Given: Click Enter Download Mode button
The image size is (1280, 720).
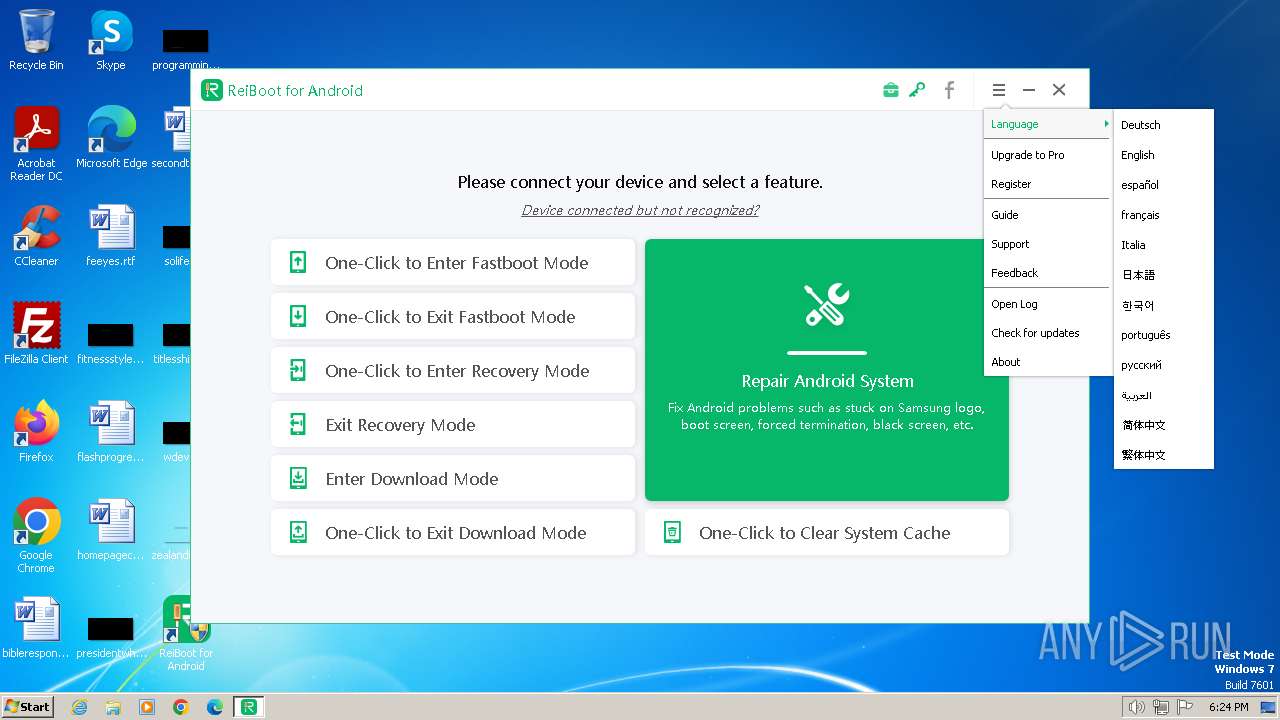Looking at the screenshot, I should tap(453, 479).
